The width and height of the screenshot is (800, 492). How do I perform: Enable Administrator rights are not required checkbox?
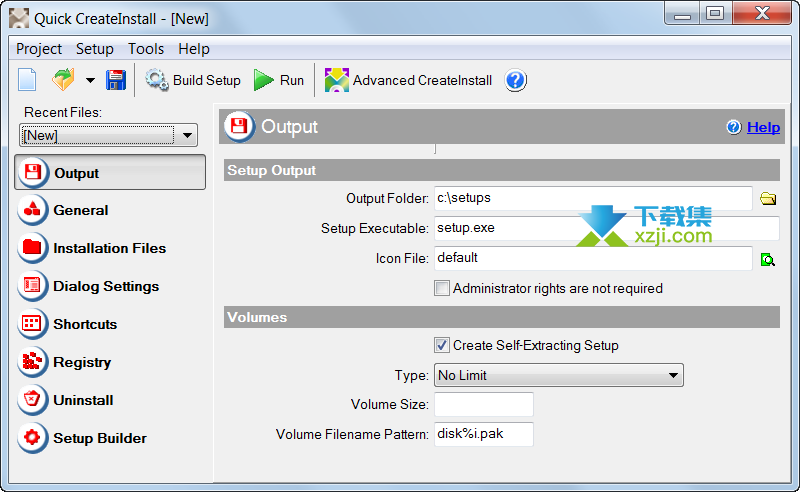(x=442, y=288)
